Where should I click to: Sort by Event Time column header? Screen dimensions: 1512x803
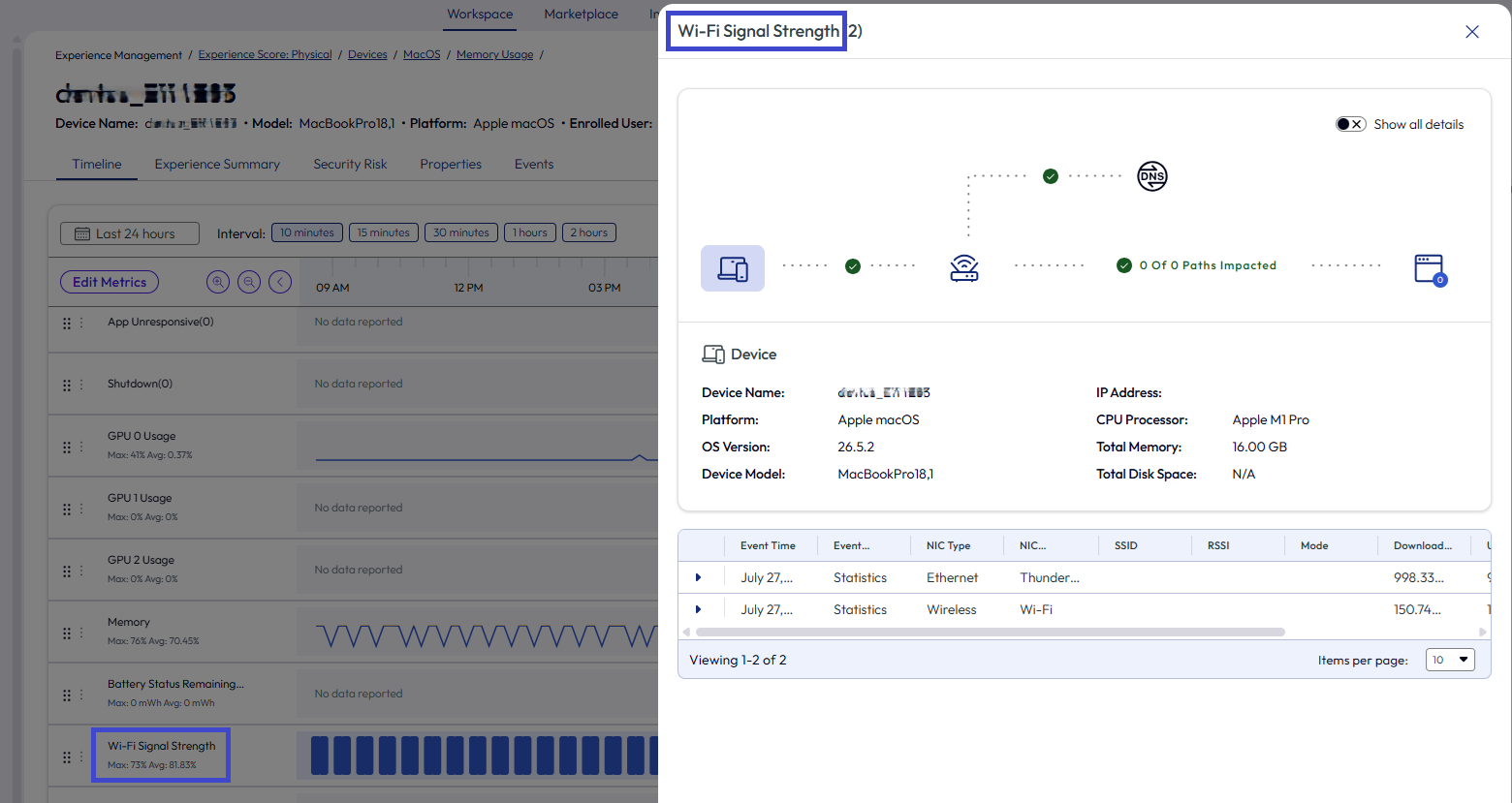[768, 545]
